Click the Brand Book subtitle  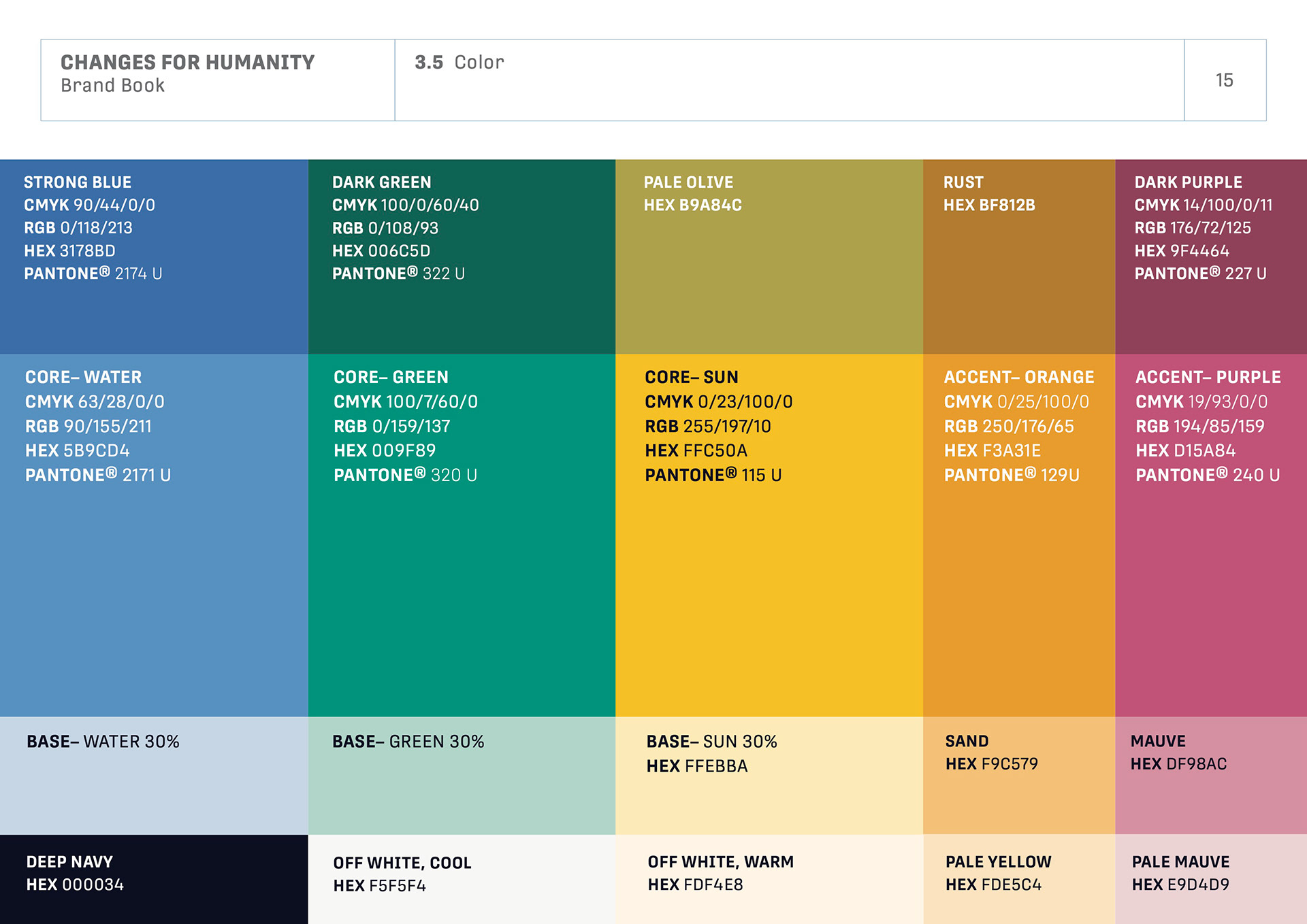click(x=112, y=86)
